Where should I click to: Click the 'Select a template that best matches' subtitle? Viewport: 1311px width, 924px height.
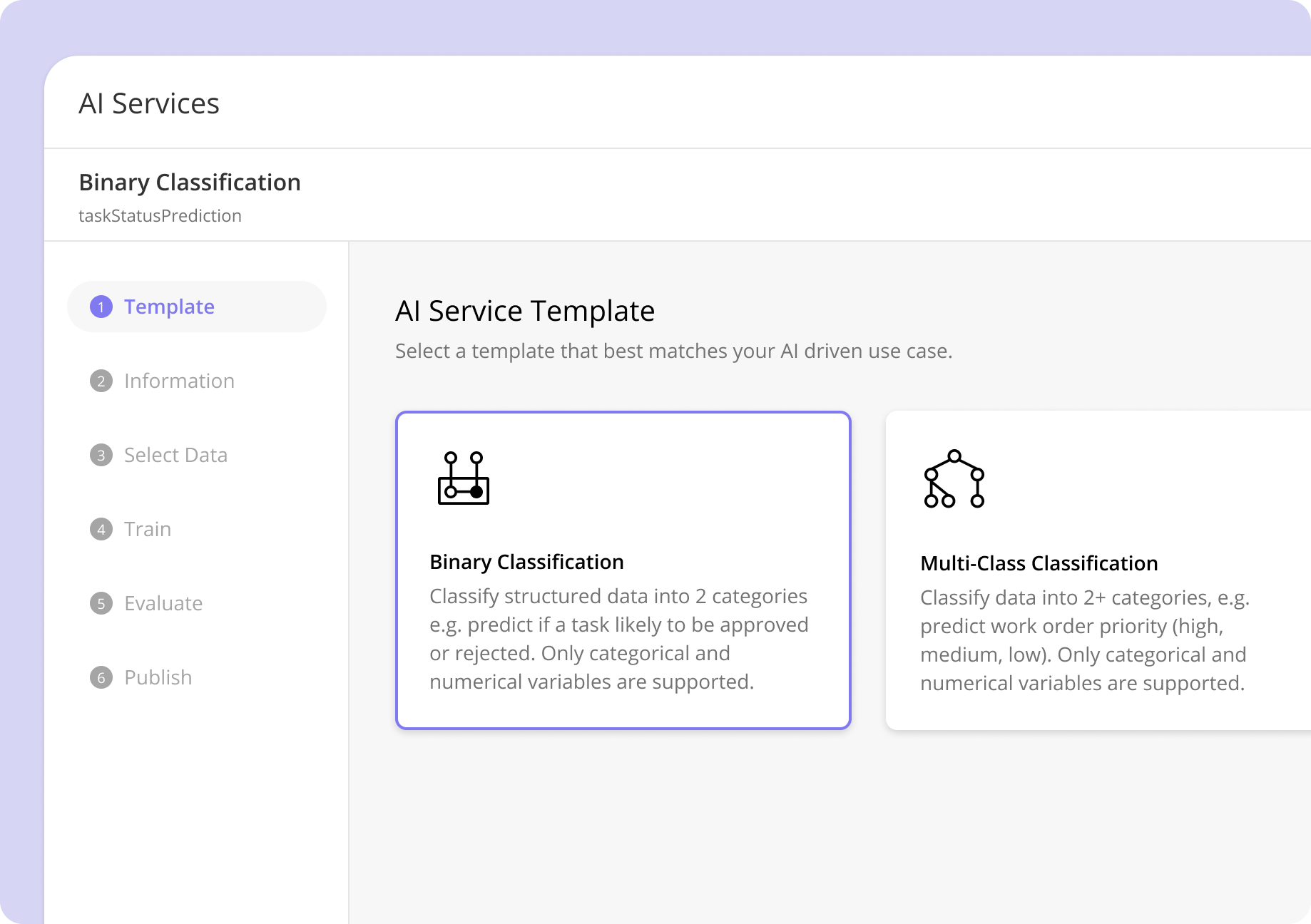coord(674,351)
